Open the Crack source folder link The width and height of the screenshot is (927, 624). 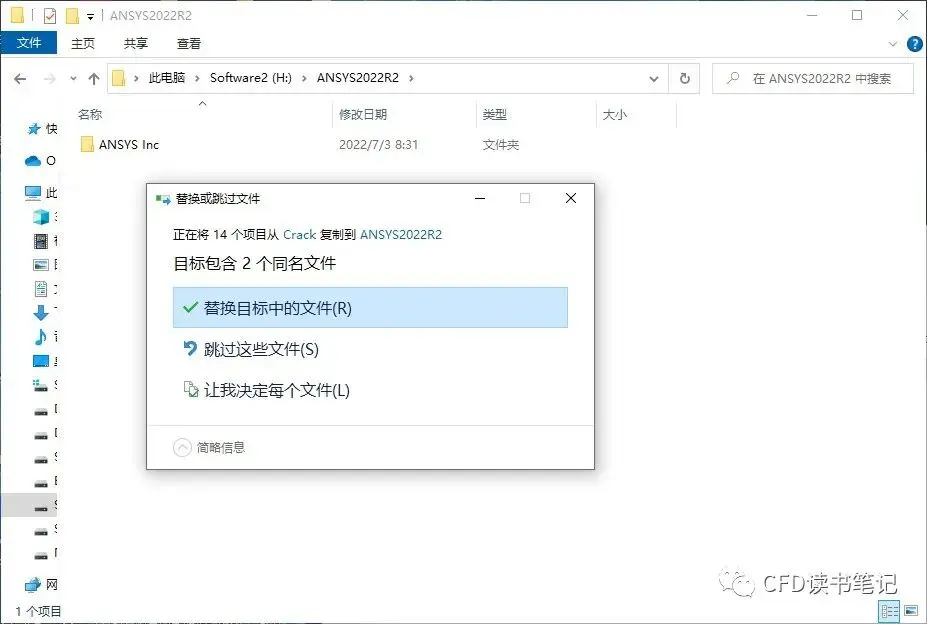(x=300, y=235)
